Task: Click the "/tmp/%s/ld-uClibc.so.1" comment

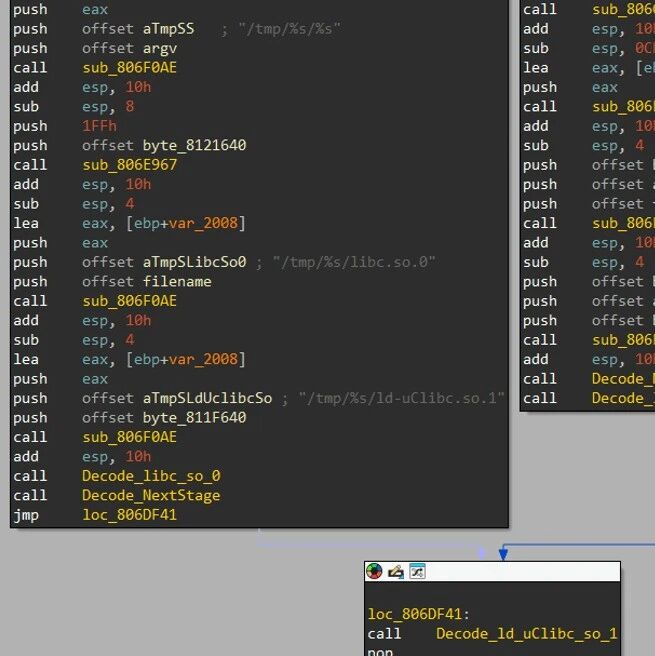Action: tap(401, 398)
